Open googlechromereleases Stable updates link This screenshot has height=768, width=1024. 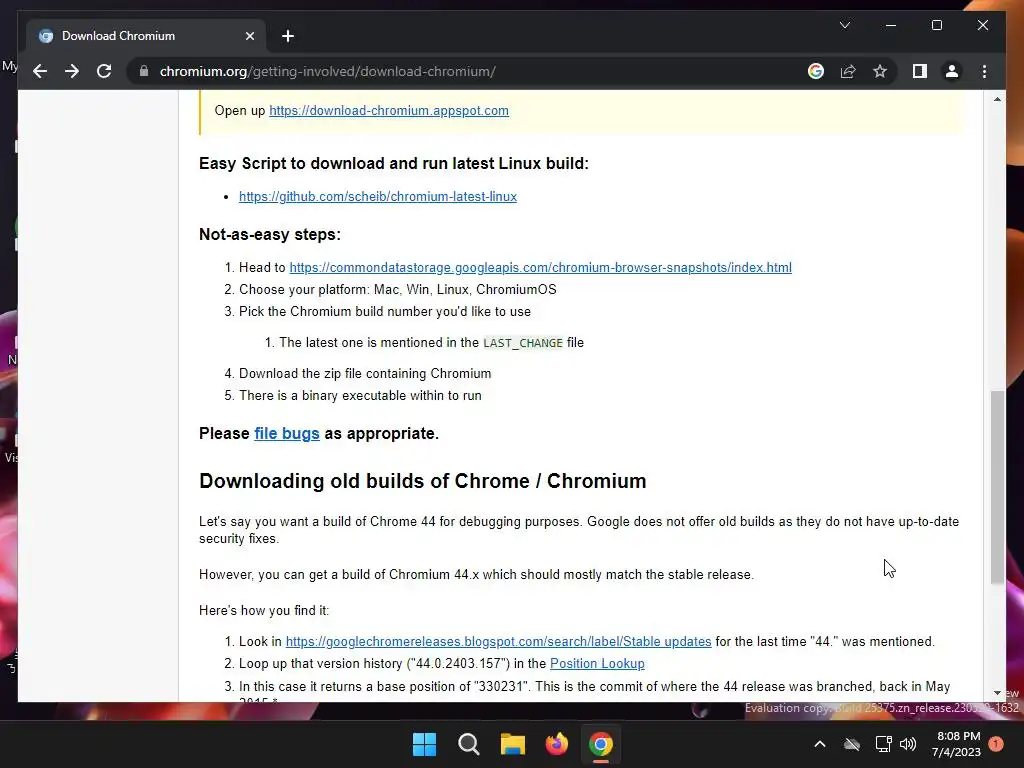(x=498, y=641)
